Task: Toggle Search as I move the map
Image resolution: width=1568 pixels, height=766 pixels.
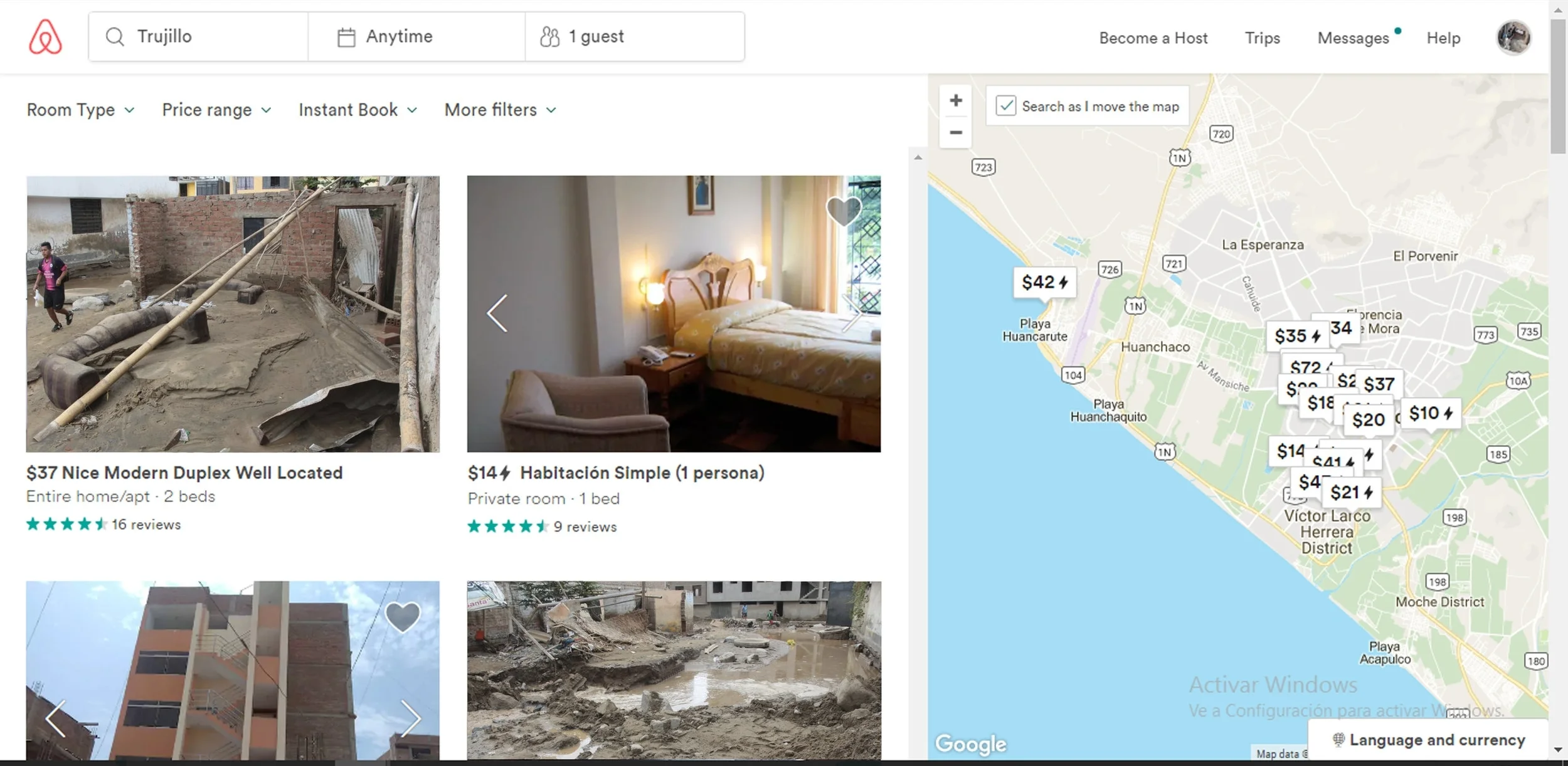Action: point(1005,106)
